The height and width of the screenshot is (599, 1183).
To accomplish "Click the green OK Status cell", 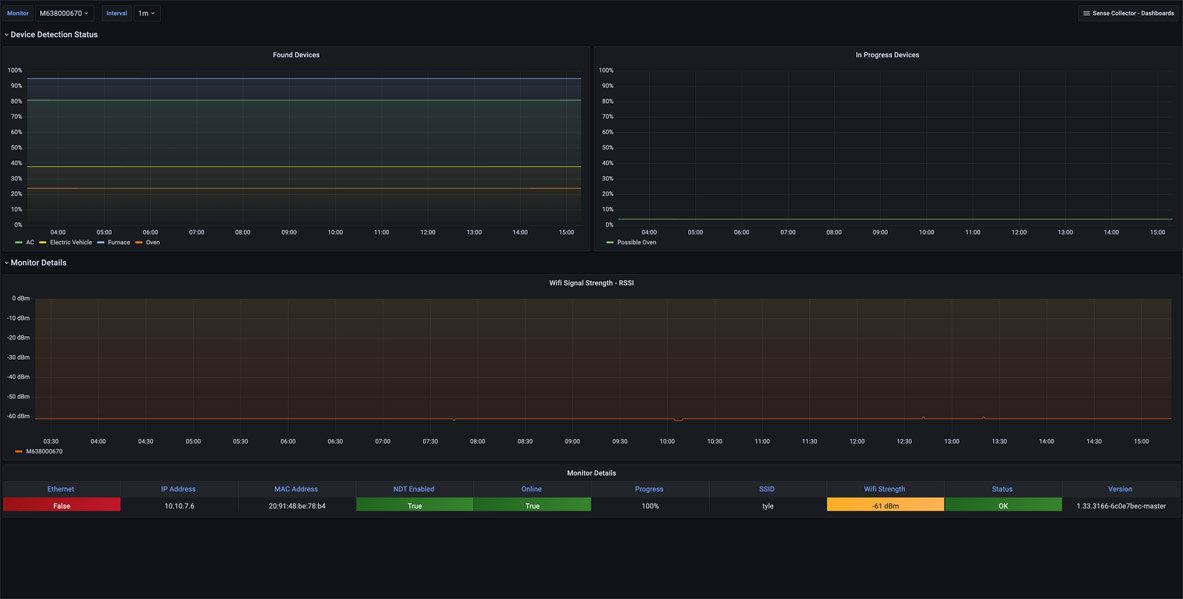I will click(1003, 506).
